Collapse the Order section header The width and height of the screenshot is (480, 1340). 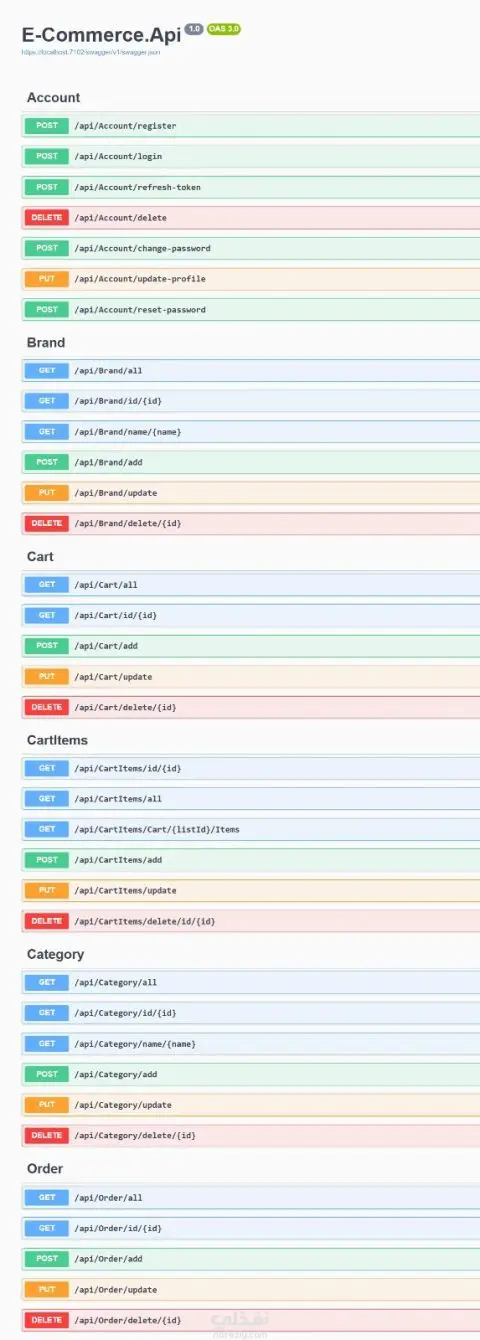click(x=45, y=1168)
